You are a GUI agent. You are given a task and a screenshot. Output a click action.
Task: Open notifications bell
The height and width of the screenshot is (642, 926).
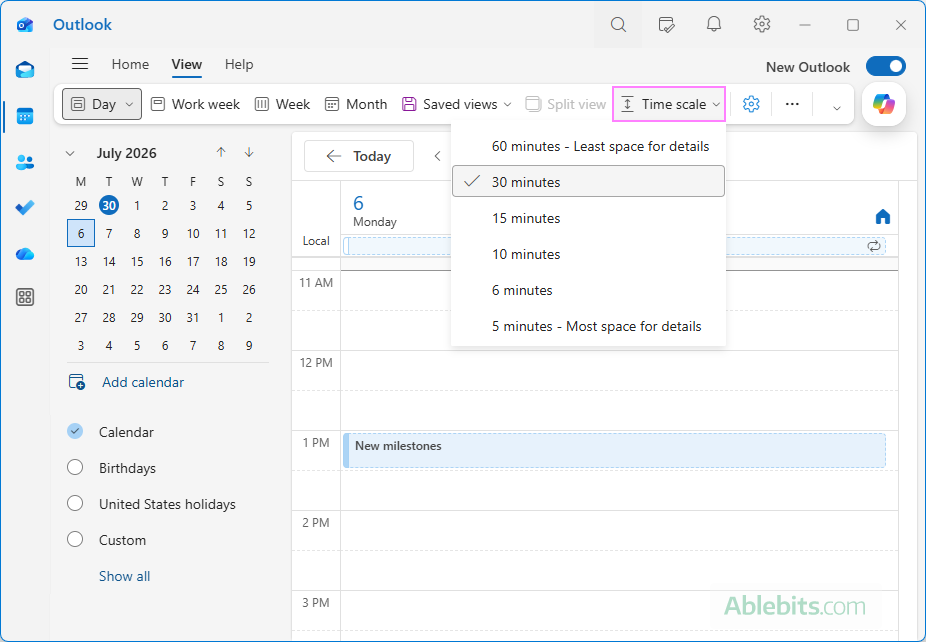coord(714,24)
